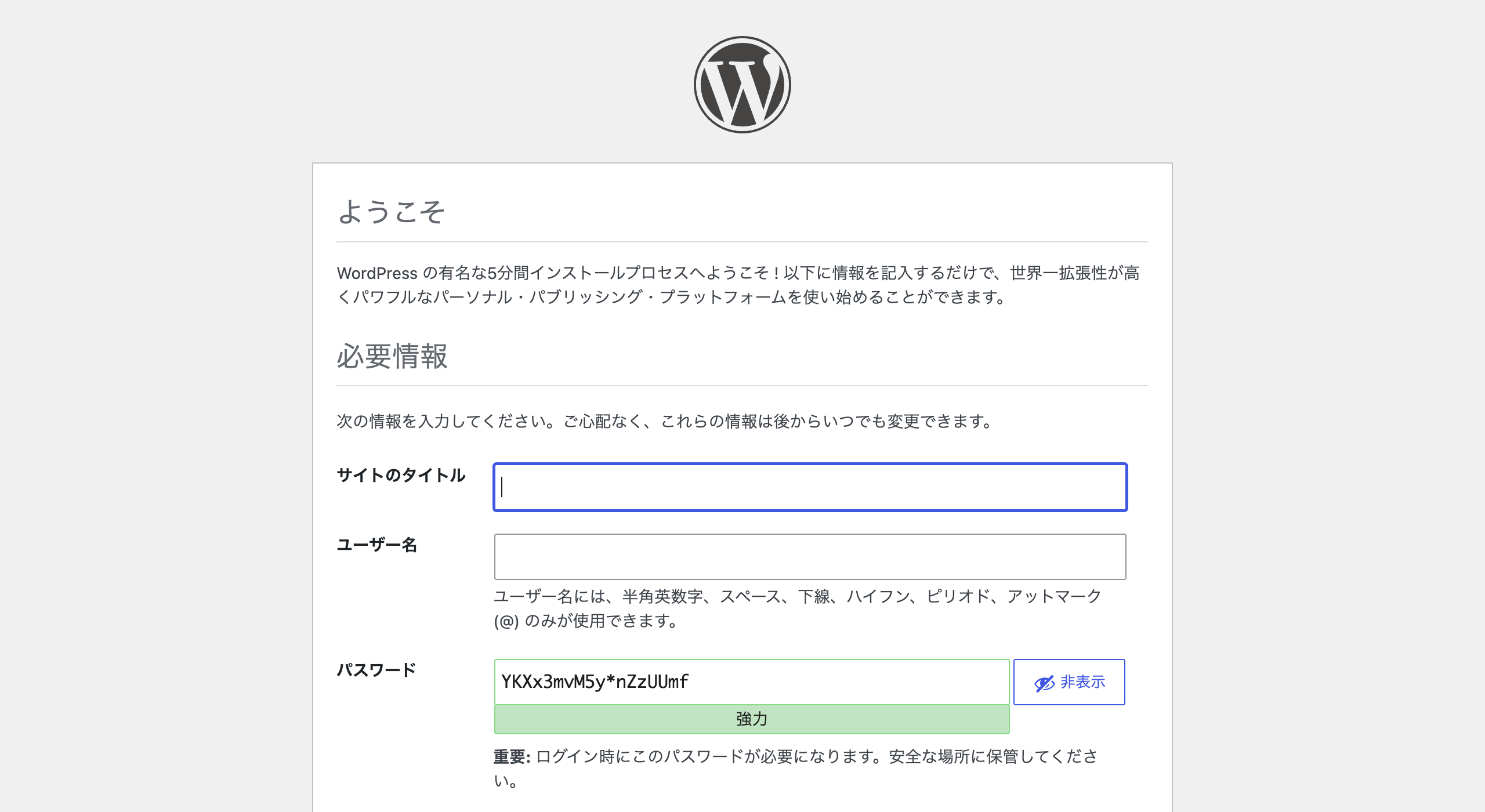Click the サイトのタイトル label
This screenshot has width=1485, height=812.
click(x=401, y=475)
